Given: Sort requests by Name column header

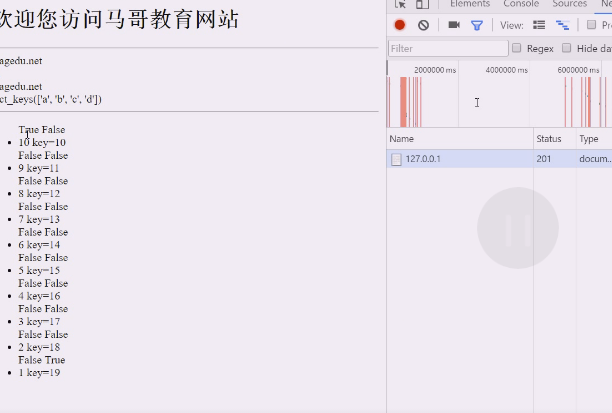Looking at the screenshot, I should pos(460,139).
